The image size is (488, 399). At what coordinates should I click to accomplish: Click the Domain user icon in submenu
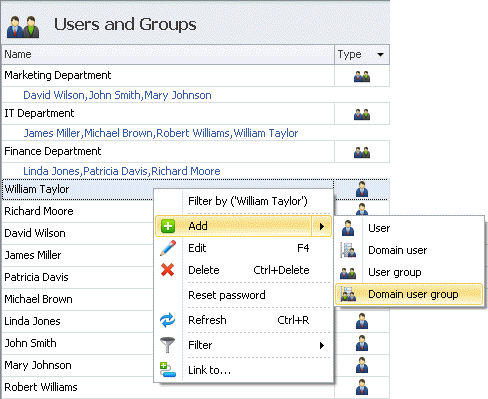pyautogui.click(x=348, y=250)
